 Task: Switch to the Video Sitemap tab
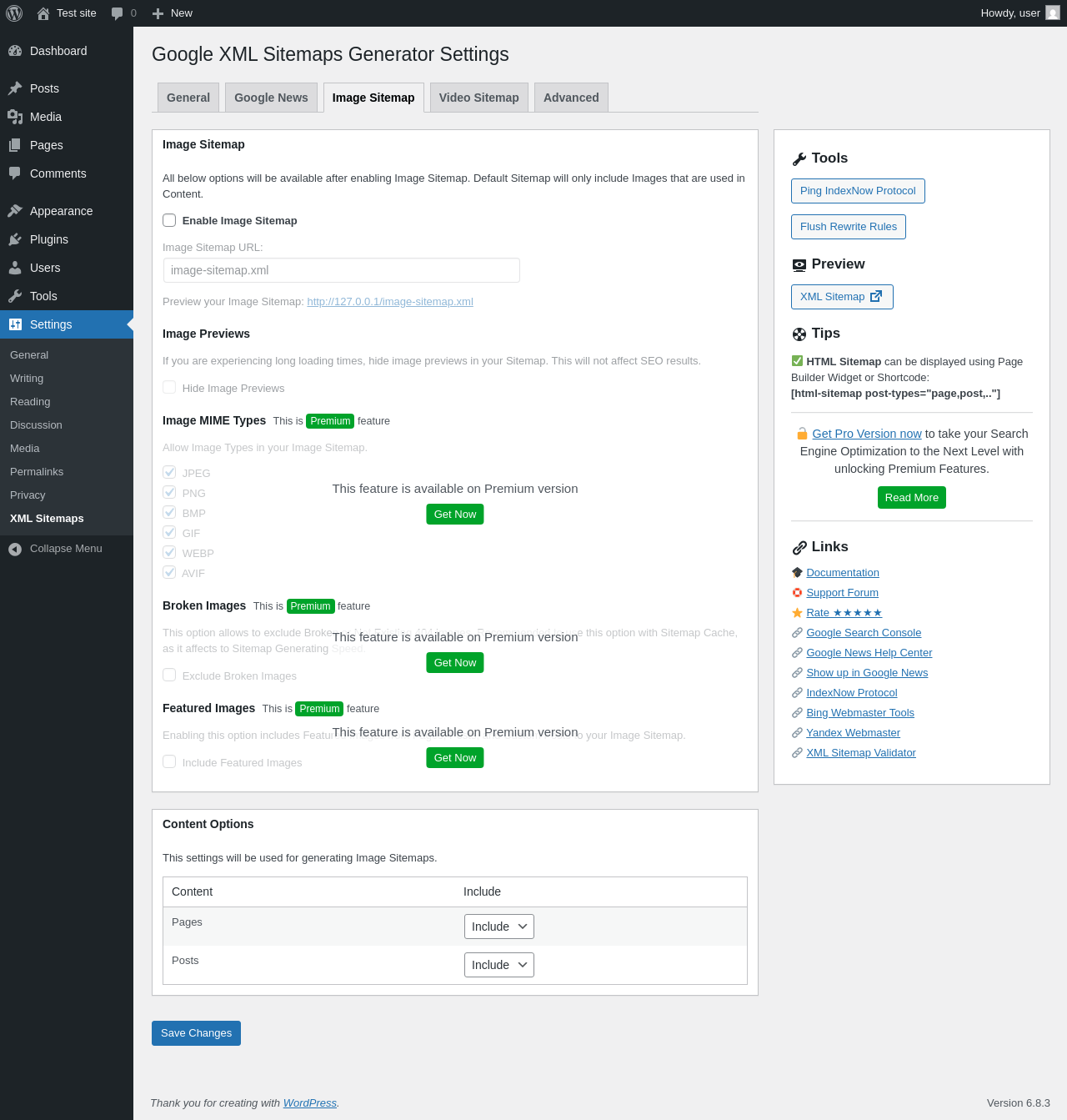[x=478, y=98]
